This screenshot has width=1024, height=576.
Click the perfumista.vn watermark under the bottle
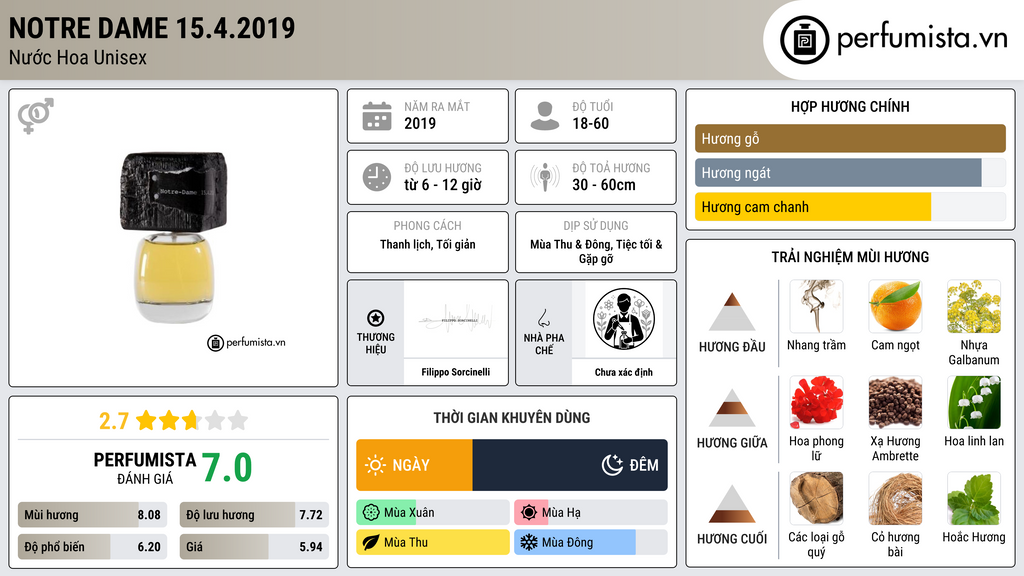(246, 342)
